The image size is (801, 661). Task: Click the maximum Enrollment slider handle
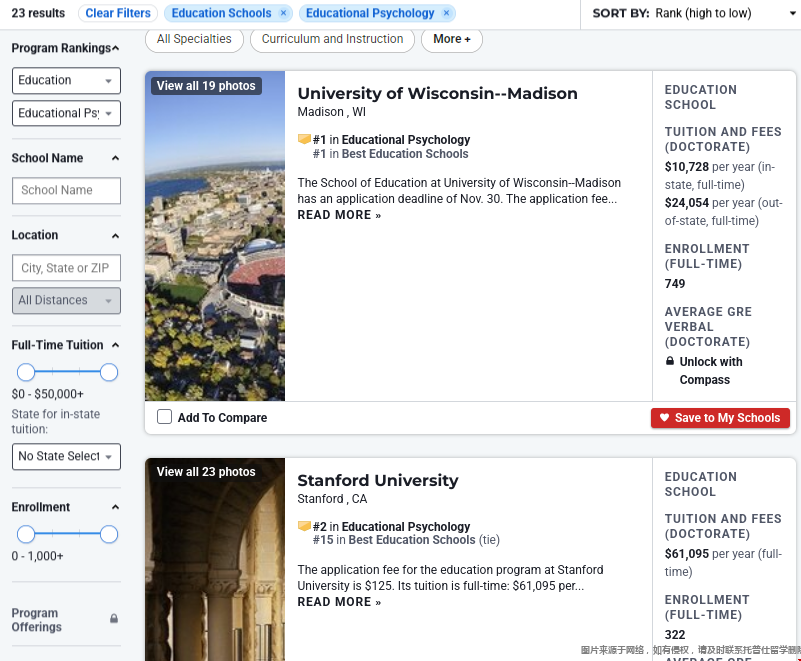(109, 534)
